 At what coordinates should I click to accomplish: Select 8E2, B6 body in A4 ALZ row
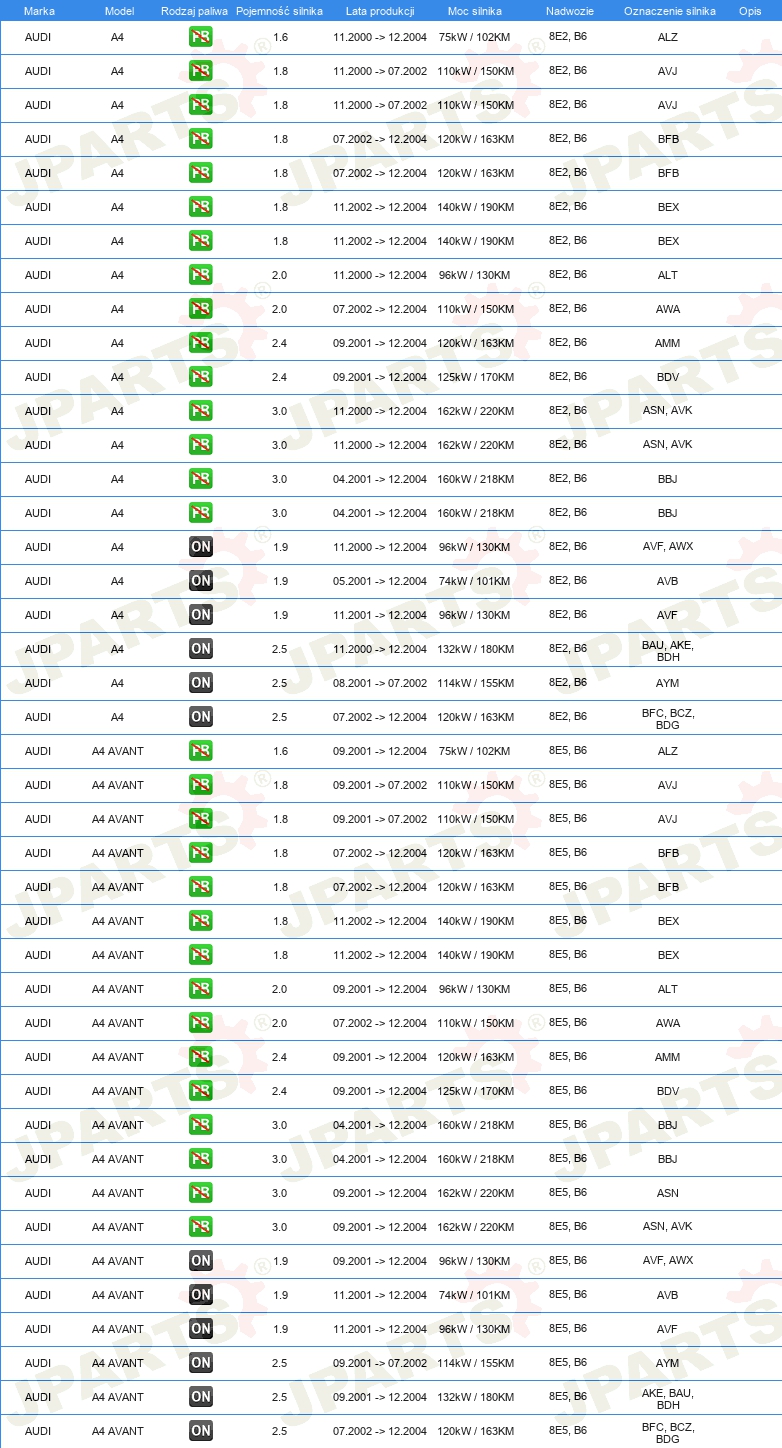[x=568, y=36]
